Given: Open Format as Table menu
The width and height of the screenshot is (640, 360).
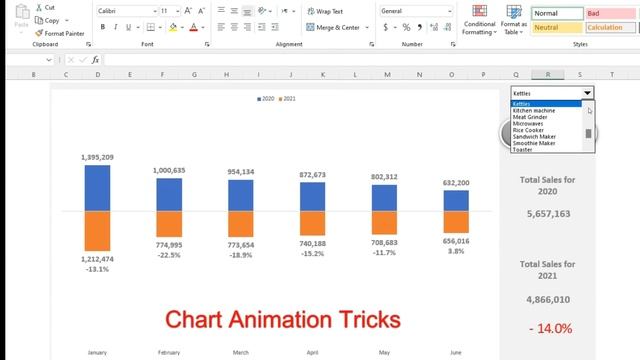Looking at the screenshot, I should pos(513,20).
